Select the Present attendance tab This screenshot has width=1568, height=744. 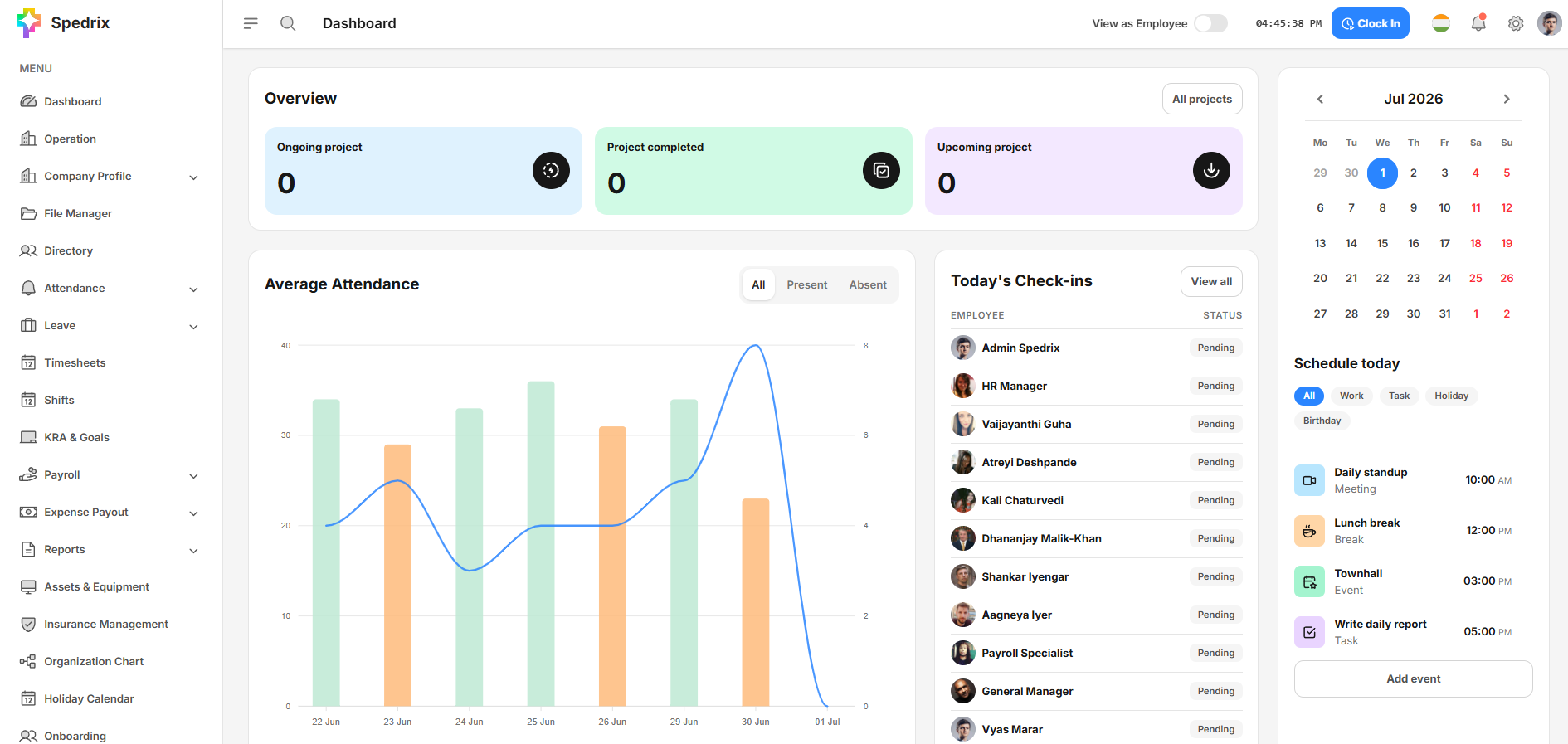point(806,284)
